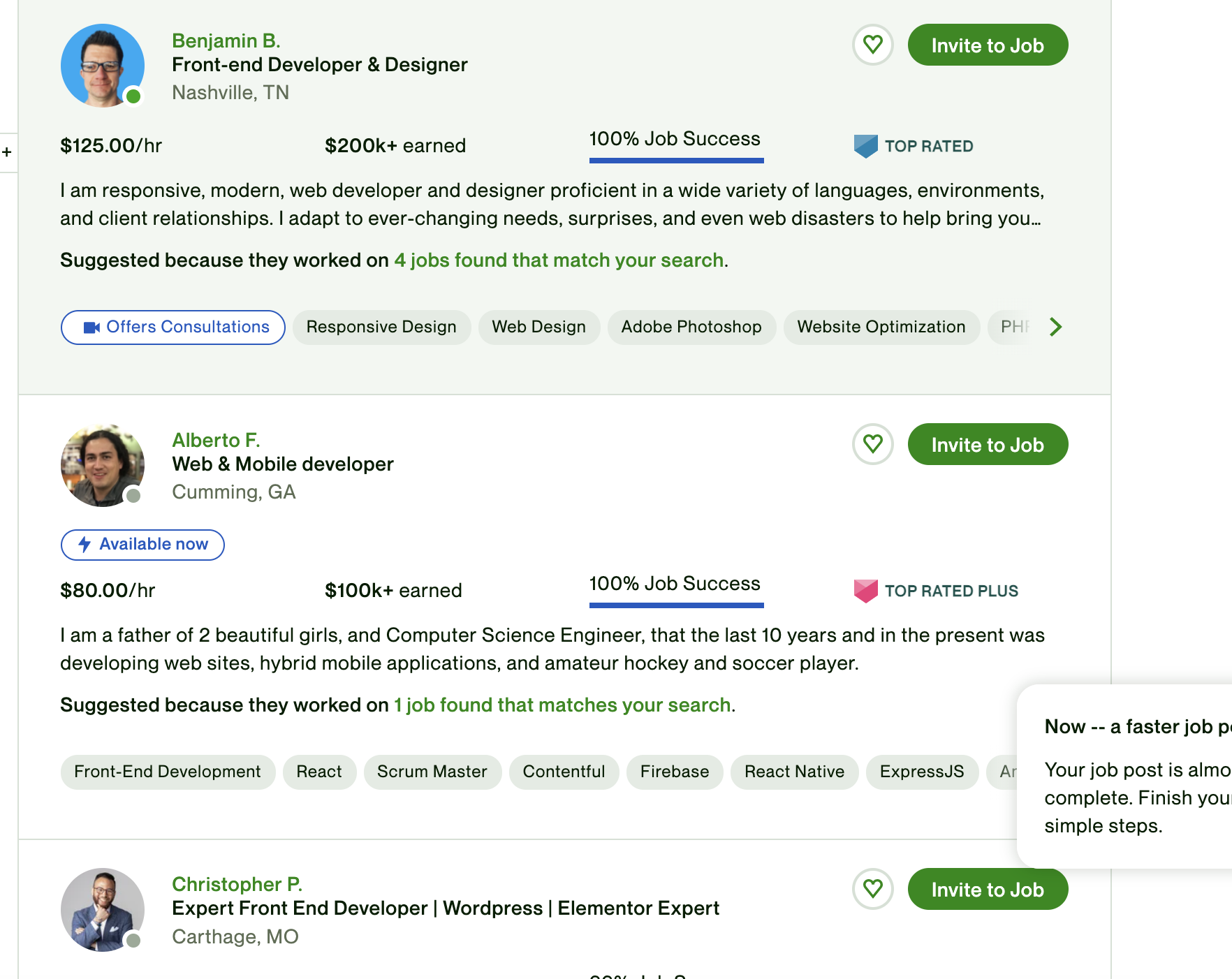Viewport: 1232px width, 979px height.
Task: Select the Web Design skill tag
Action: (538, 327)
